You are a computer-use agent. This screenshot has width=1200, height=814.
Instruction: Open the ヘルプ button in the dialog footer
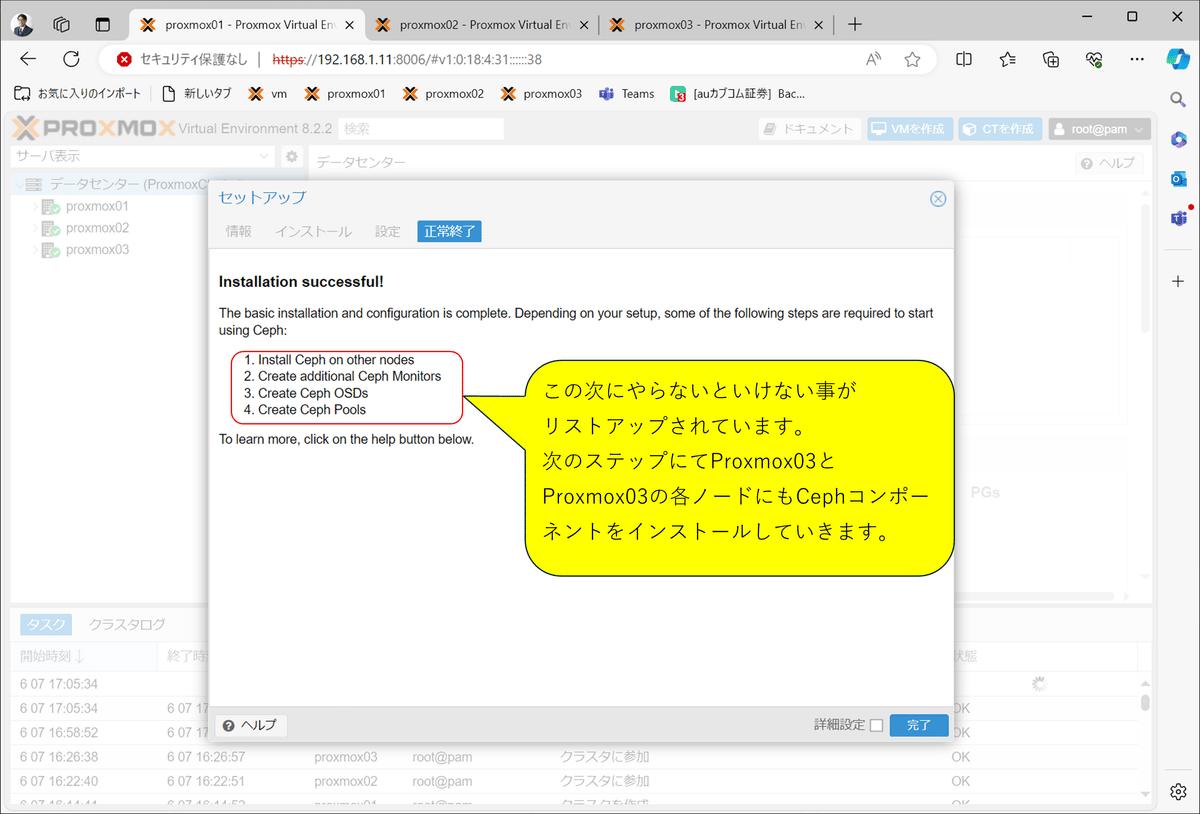tap(251, 725)
